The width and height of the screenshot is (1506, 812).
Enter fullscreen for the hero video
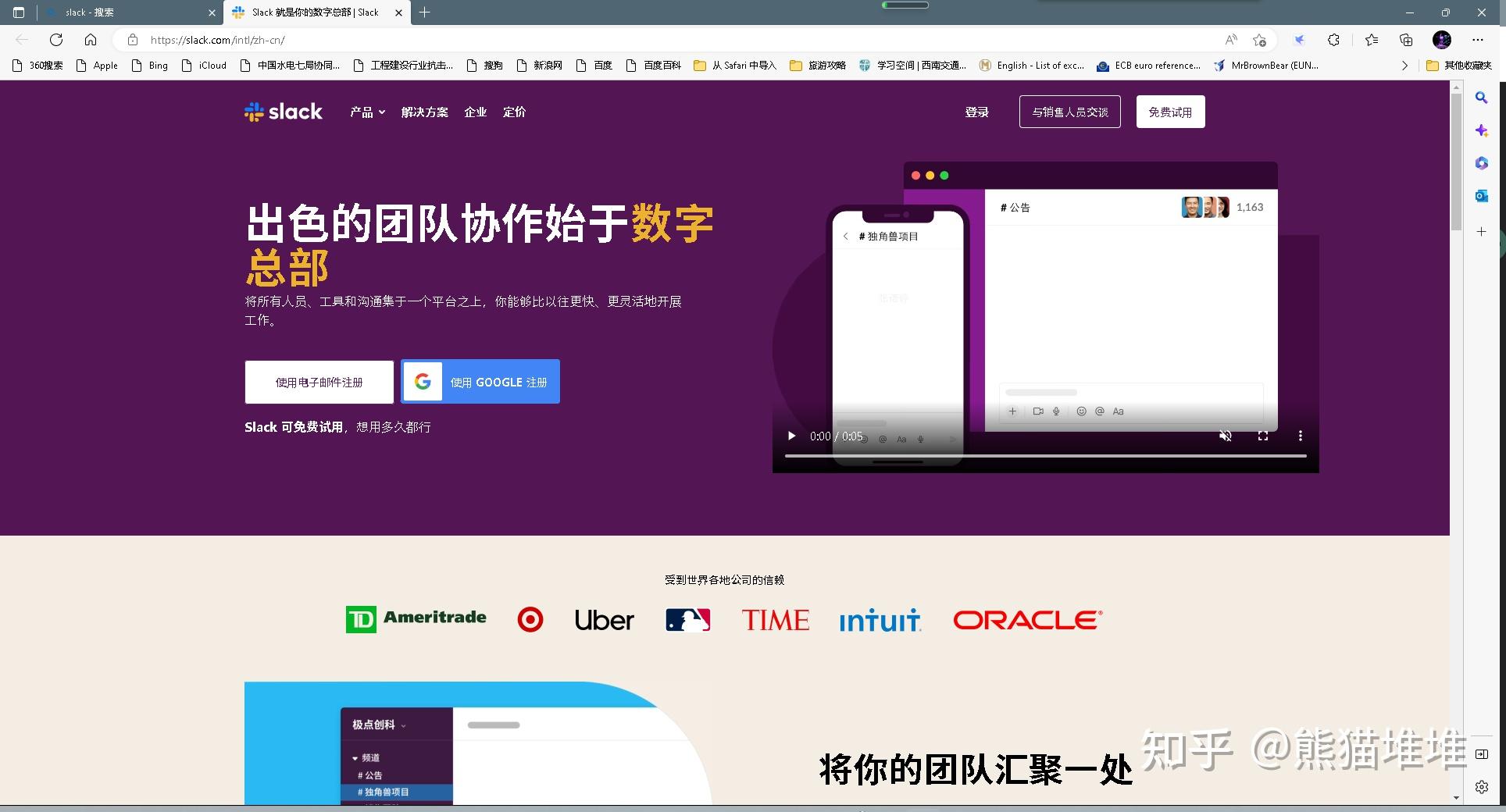(1263, 436)
